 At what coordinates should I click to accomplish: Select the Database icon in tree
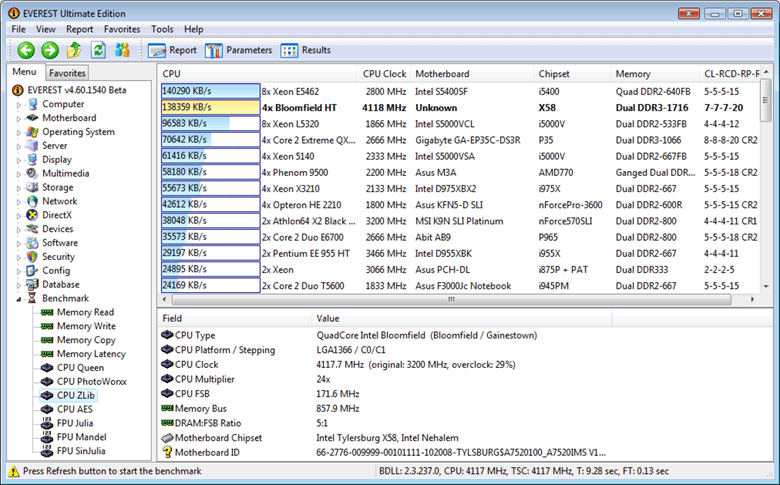(32, 285)
